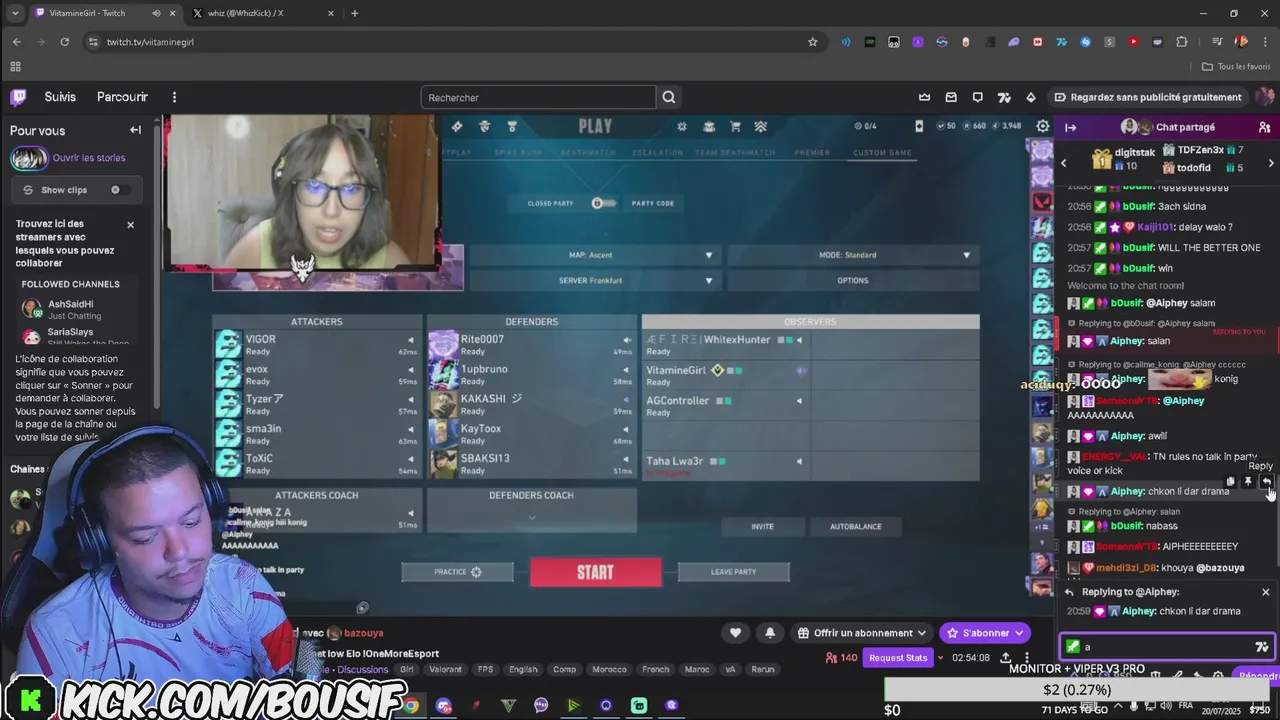Show previous gift leaderboard entry arrow

(1064, 163)
